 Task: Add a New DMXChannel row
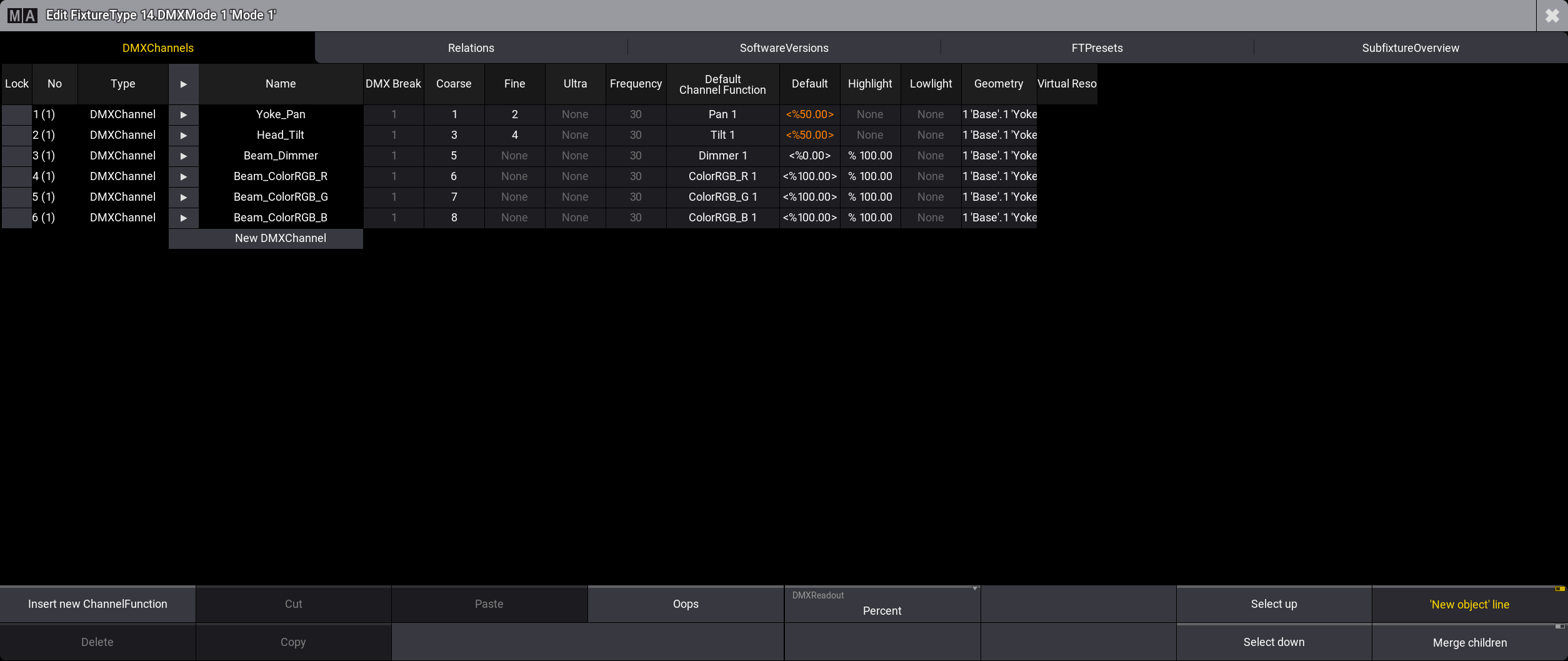[x=280, y=238]
